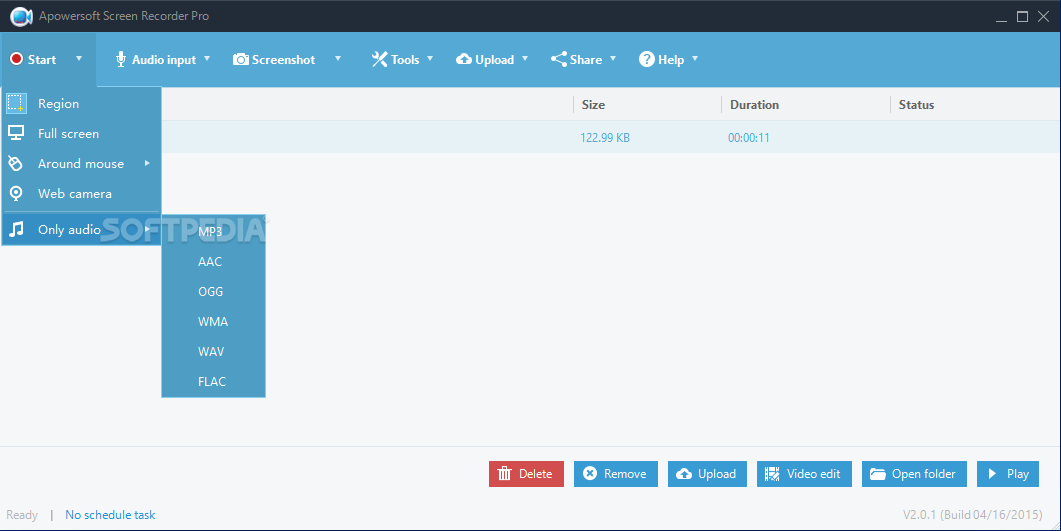Select WAV audio format
1061x531 pixels.
pyautogui.click(x=213, y=352)
